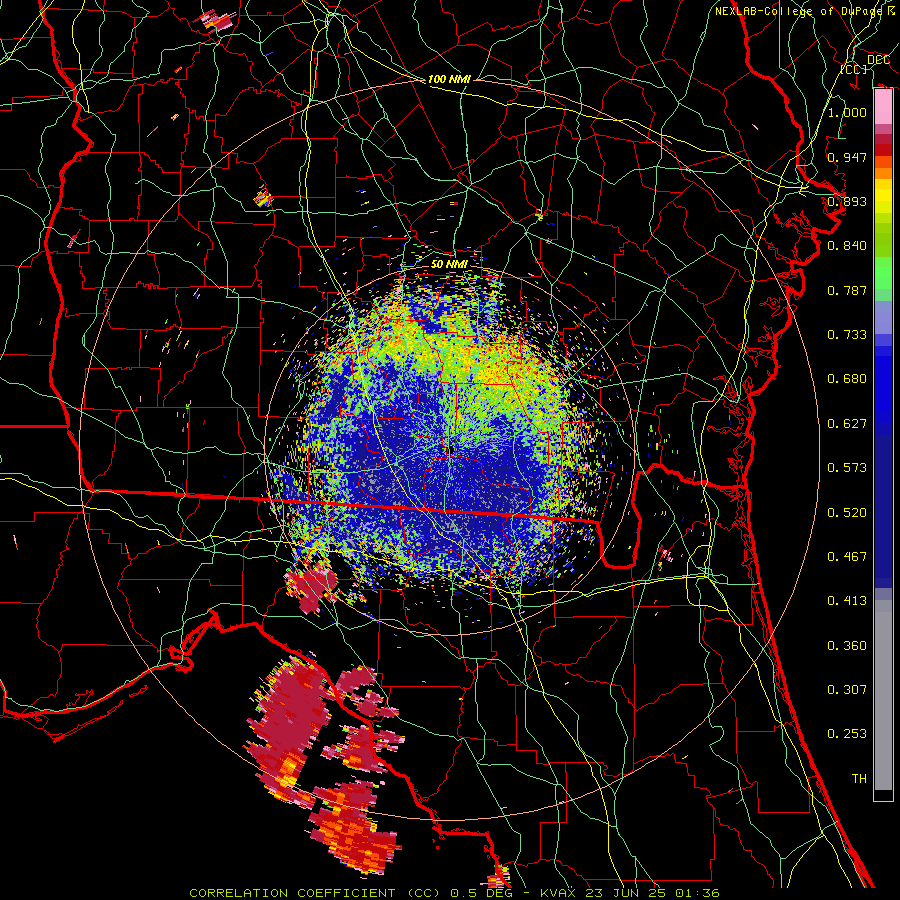Click the "23 JUN 25" date in caption

click(x=626, y=893)
